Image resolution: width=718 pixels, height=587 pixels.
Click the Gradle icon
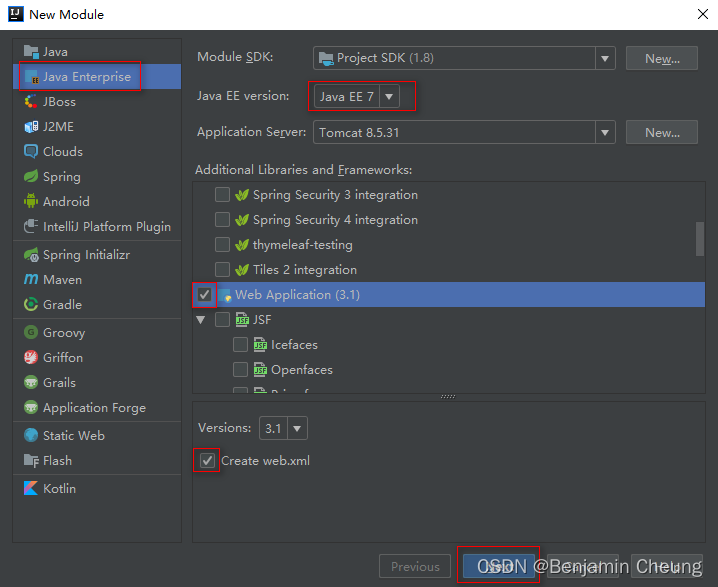point(31,304)
